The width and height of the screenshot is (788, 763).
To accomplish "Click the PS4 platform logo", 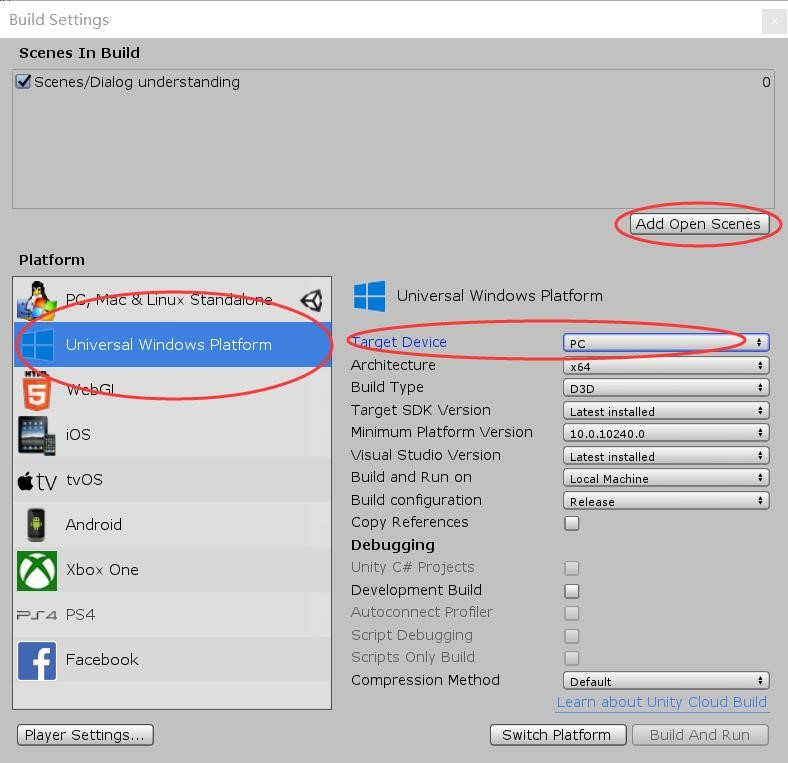I will point(37,615).
